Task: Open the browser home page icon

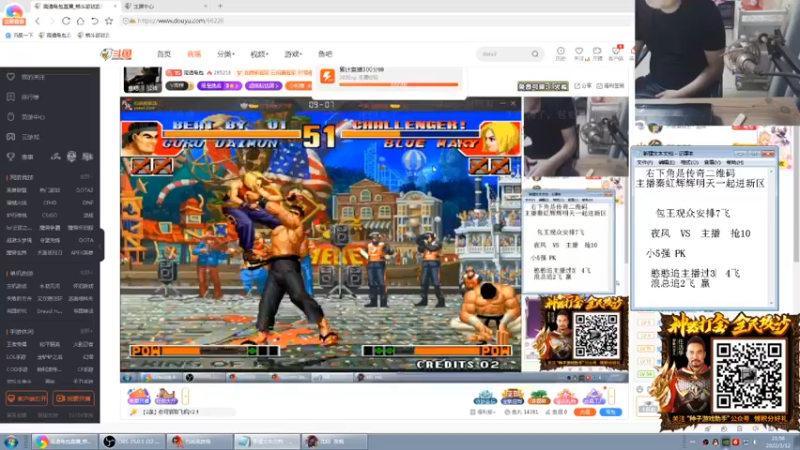Action: pos(80,21)
